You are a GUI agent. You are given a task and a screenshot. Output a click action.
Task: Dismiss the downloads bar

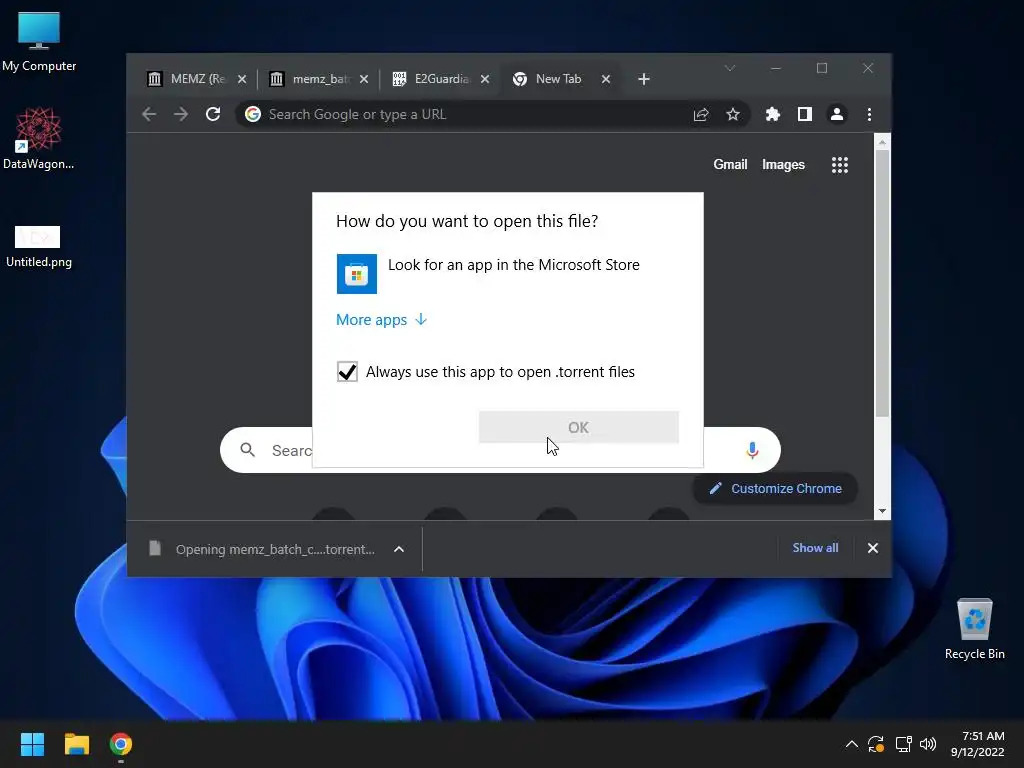tap(872, 548)
